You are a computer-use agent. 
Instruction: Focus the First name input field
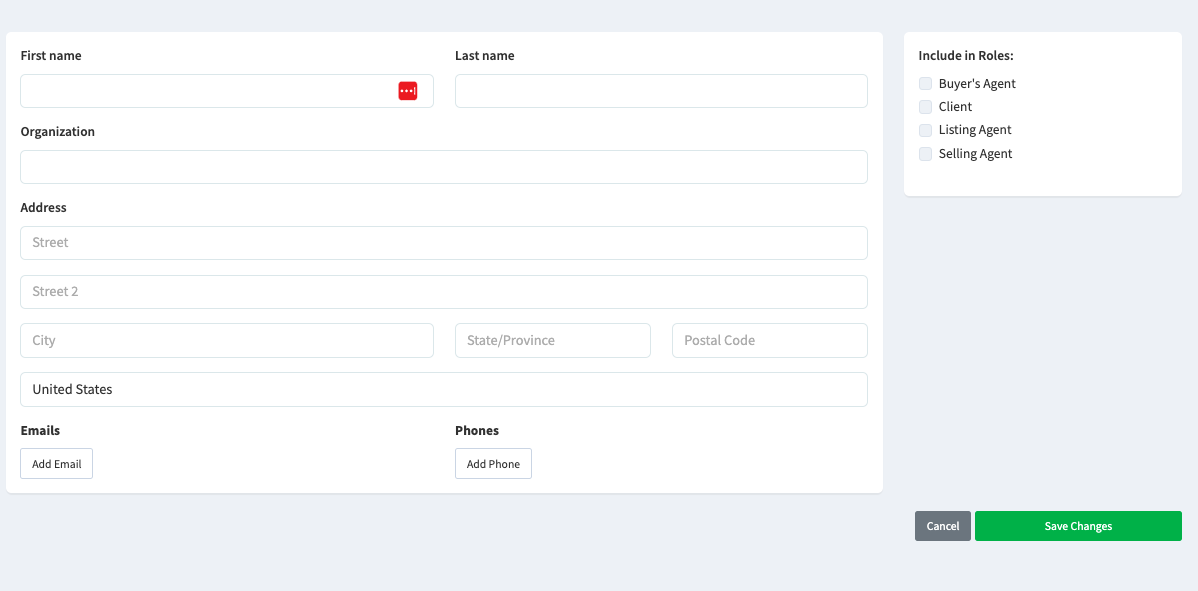[200, 90]
